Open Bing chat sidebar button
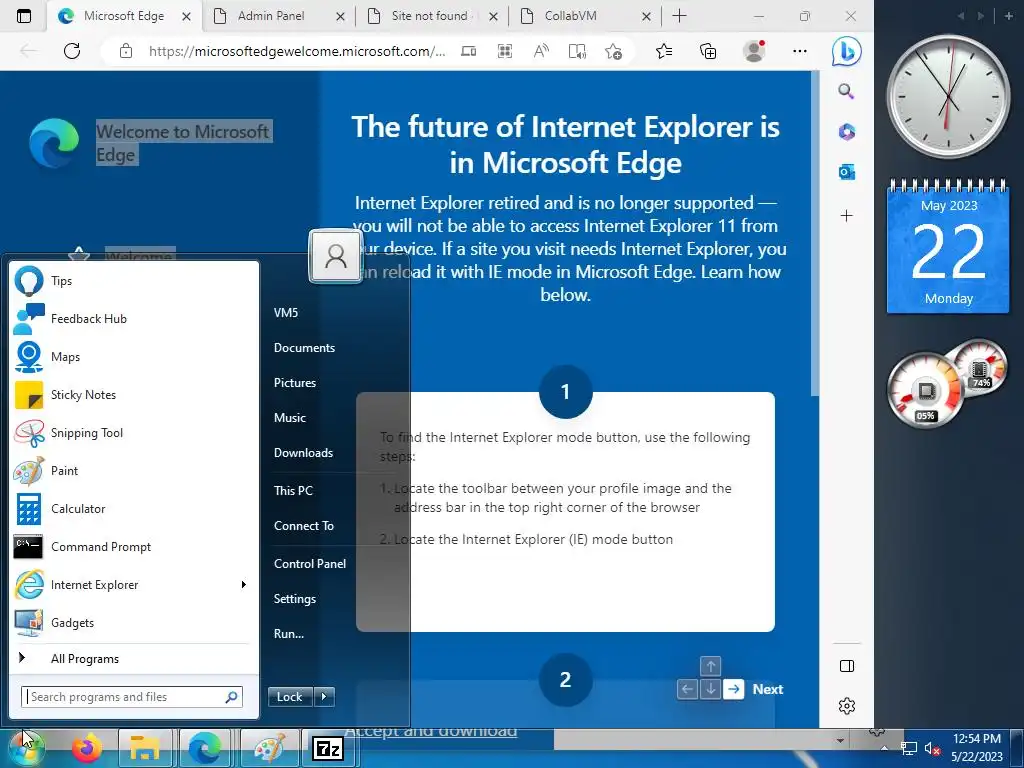This screenshot has height=768, width=1024. (846, 52)
